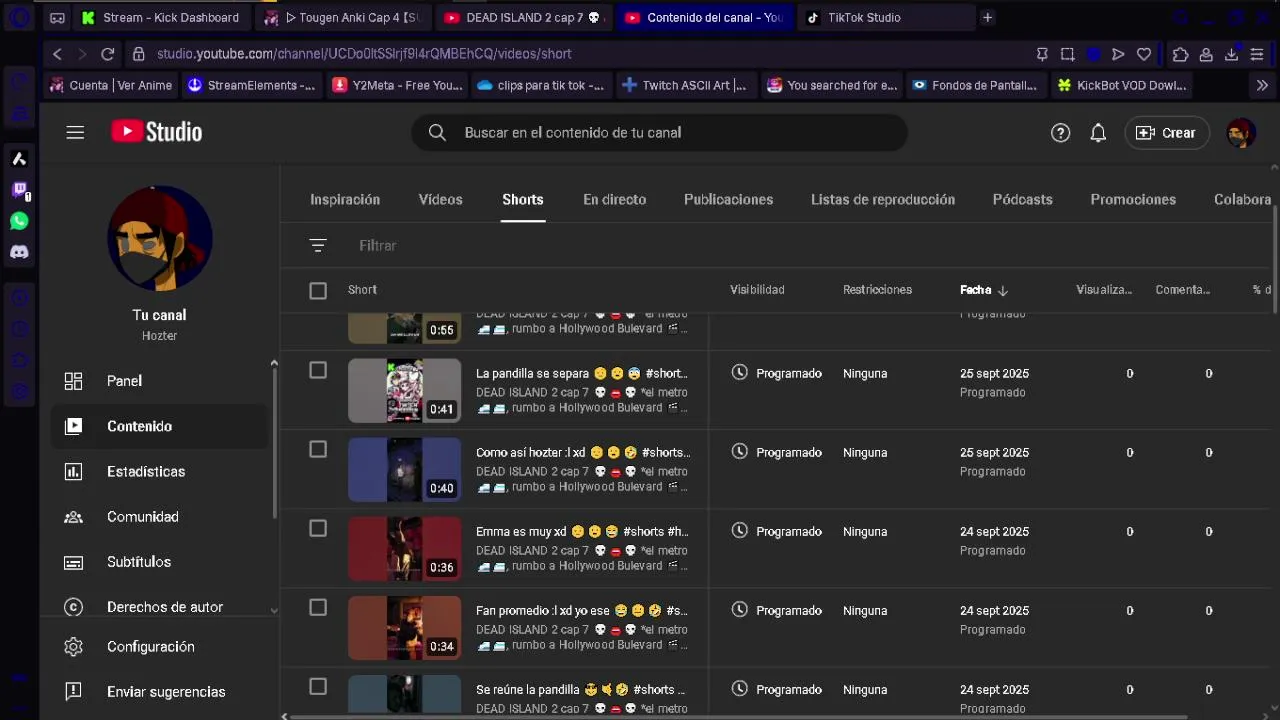Open Derechos de autor in the sidebar
Screen dimensions: 1280x720
click(160, 607)
